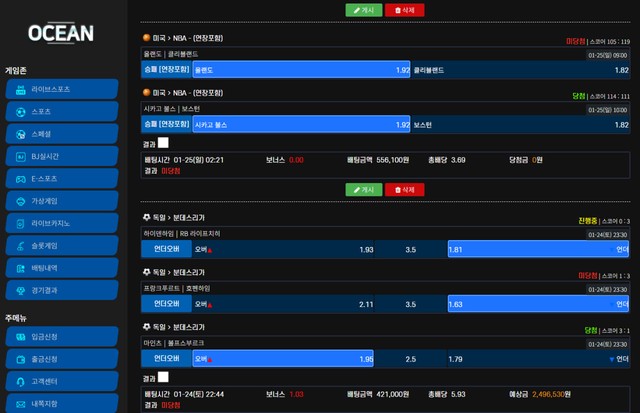Click the top green 게시 button
640x413 pixels.
[x=363, y=10]
